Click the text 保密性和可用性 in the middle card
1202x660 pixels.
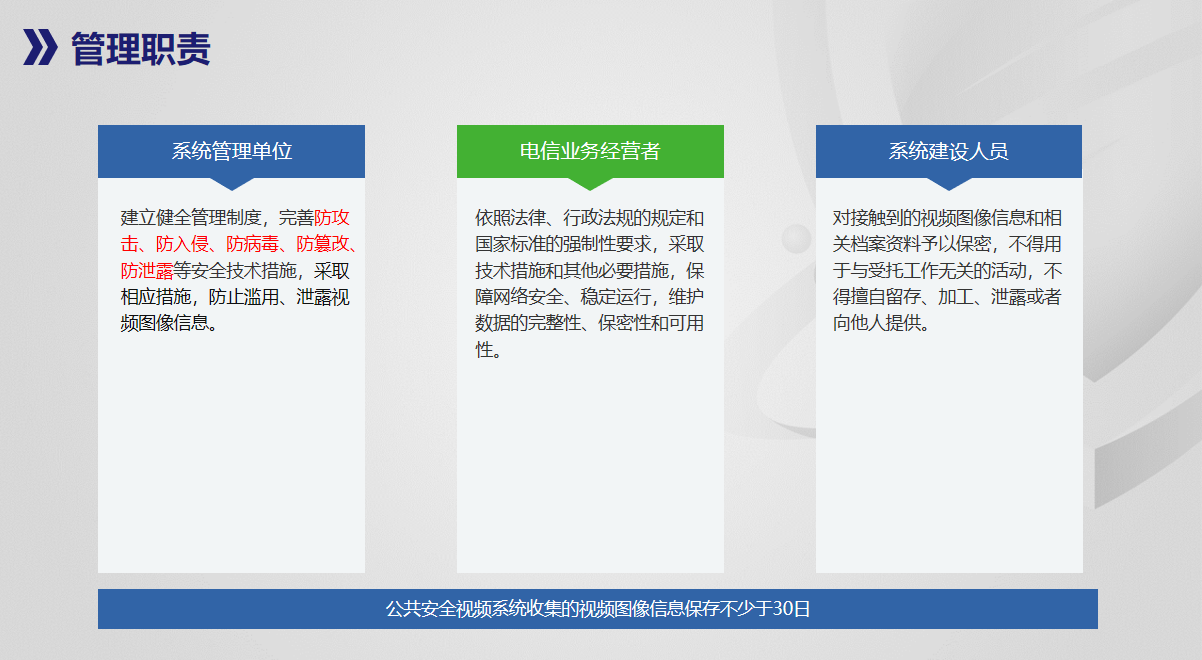650,323
